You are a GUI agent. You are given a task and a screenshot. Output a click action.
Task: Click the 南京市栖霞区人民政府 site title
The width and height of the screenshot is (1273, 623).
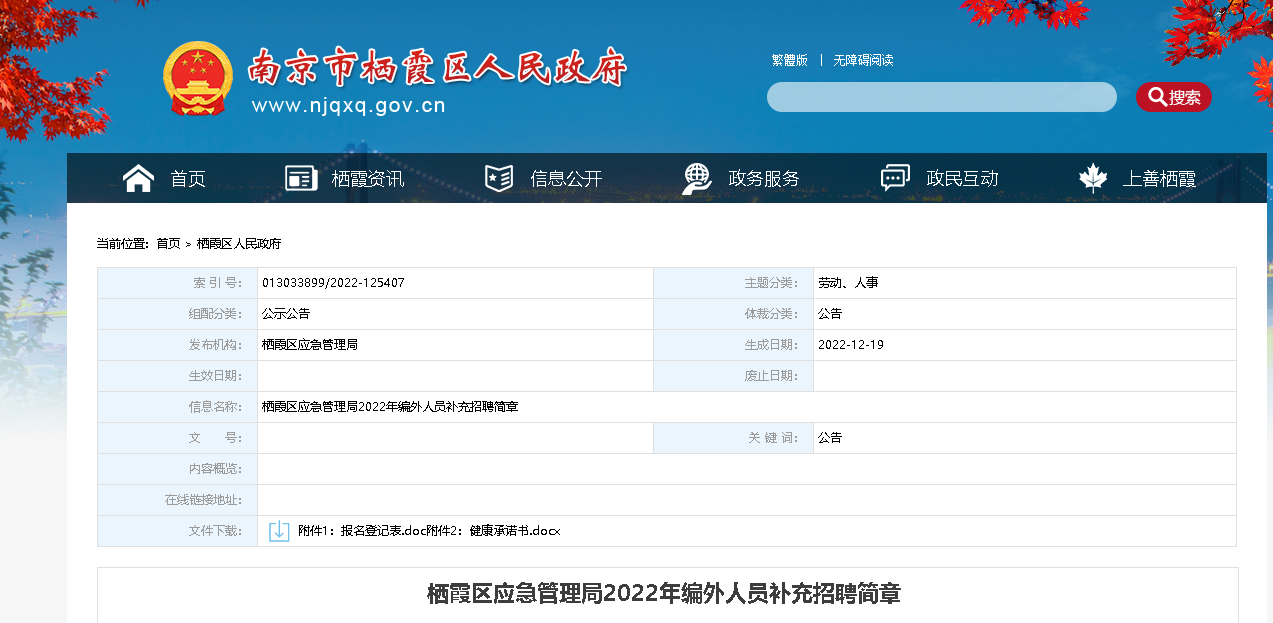[x=437, y=68]
